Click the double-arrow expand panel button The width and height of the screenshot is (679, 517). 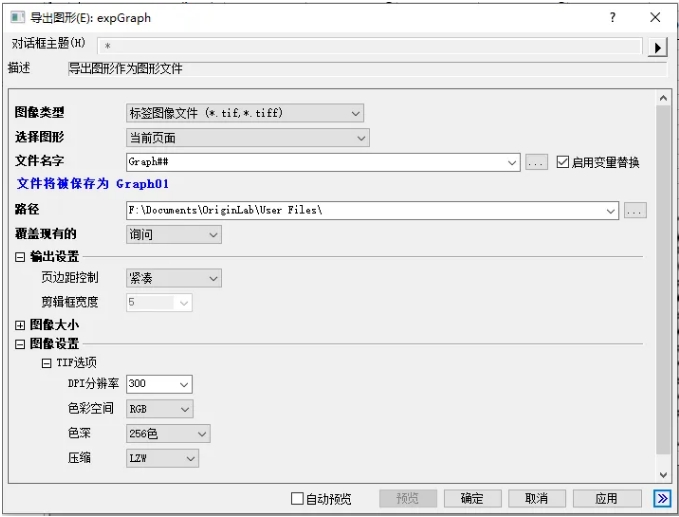(662, 498)
